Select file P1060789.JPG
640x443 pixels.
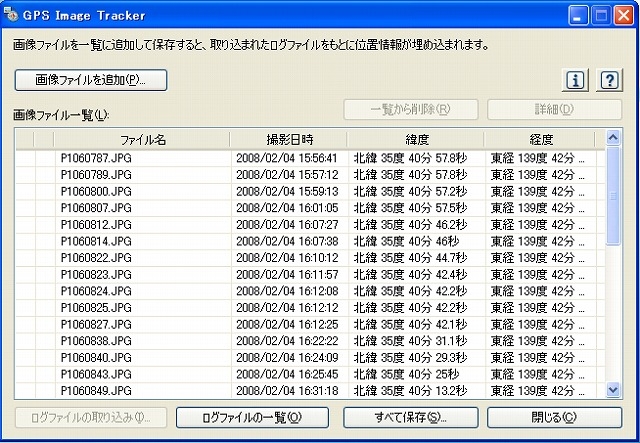[x=96, y=175]
